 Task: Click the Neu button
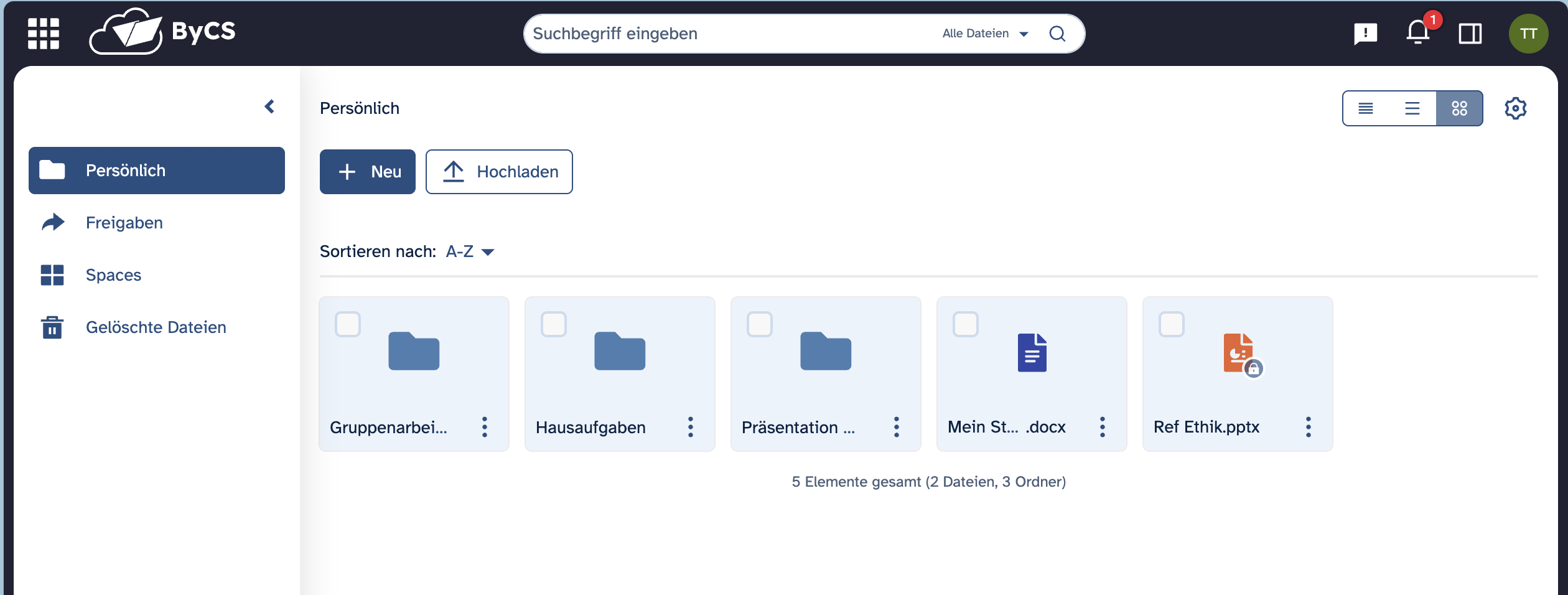point(368,172)
